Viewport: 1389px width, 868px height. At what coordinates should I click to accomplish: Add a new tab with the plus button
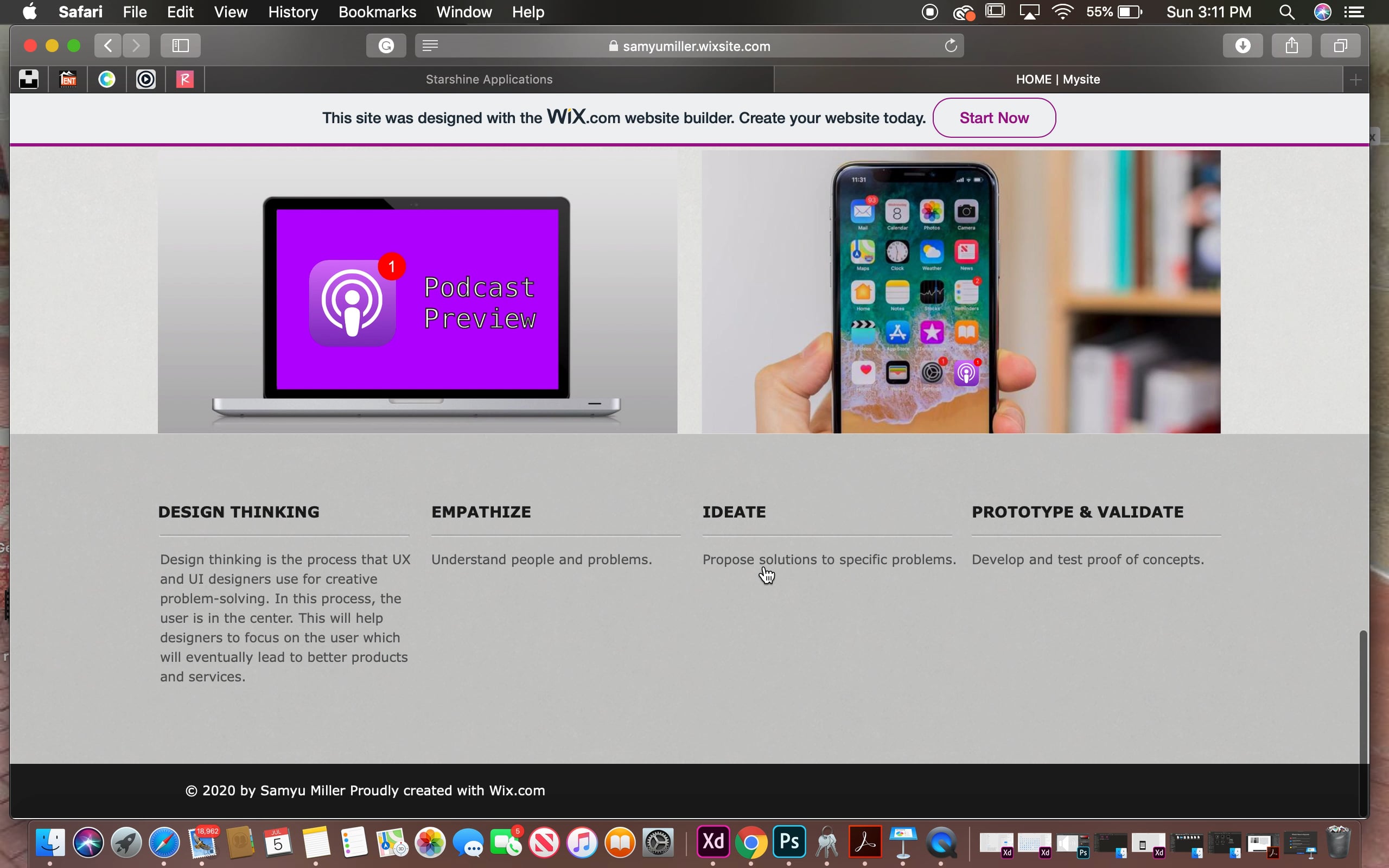(1356, 79)
